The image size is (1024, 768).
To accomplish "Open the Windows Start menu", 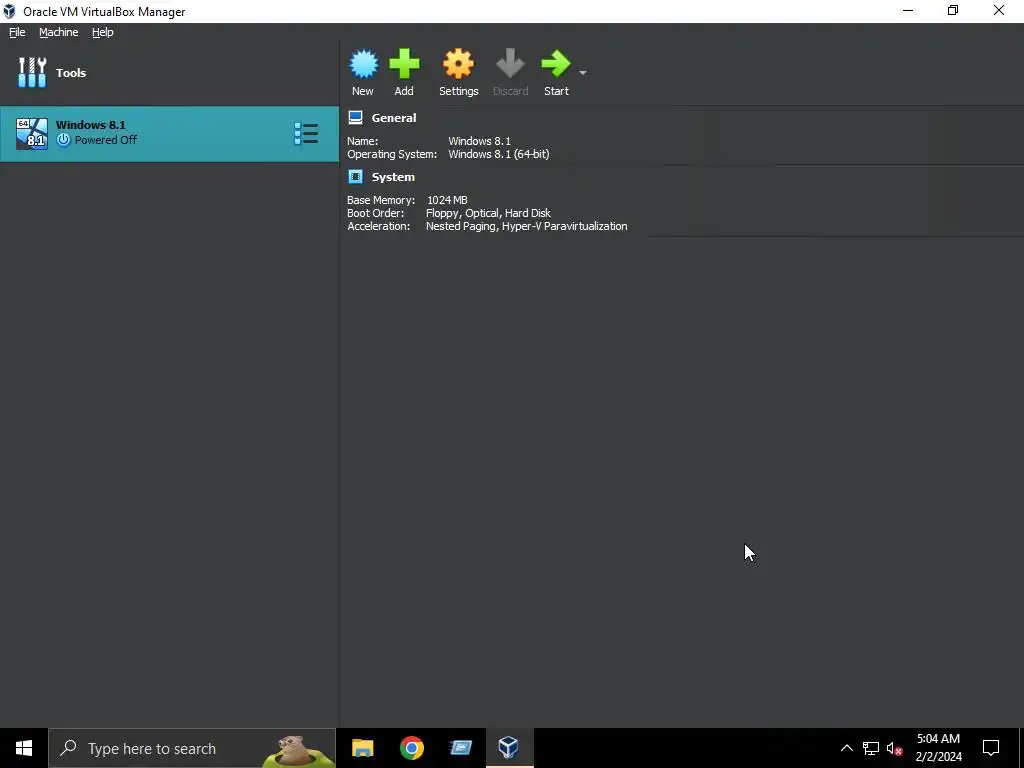I will (x=24, y=748).
